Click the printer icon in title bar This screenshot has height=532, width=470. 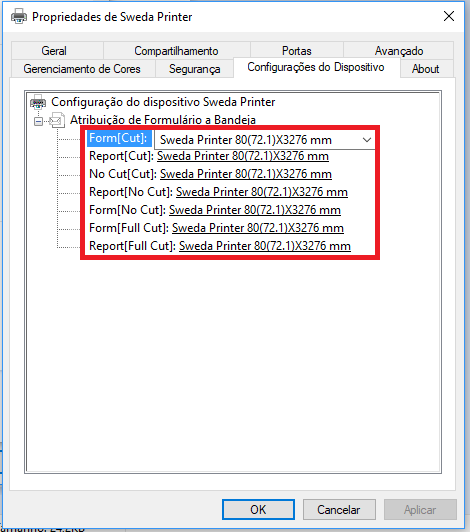[x=19, y=16]
